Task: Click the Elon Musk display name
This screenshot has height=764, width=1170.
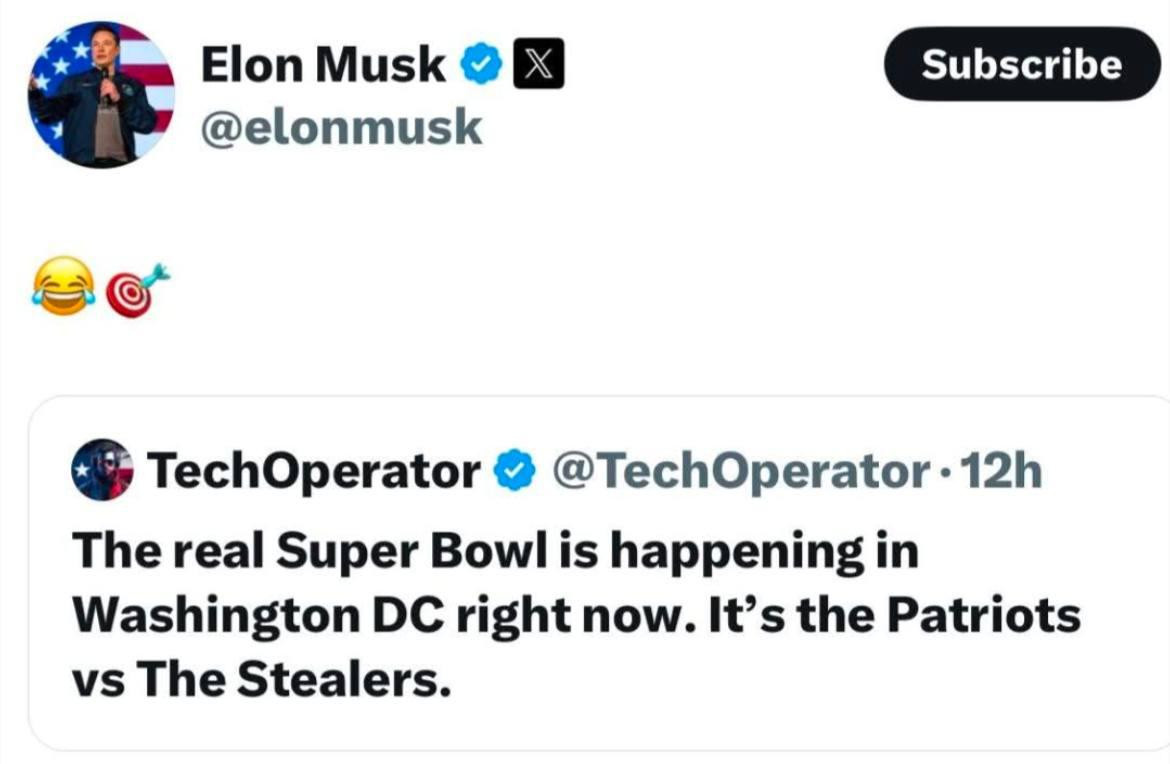Action: click(x=323, y=66)
